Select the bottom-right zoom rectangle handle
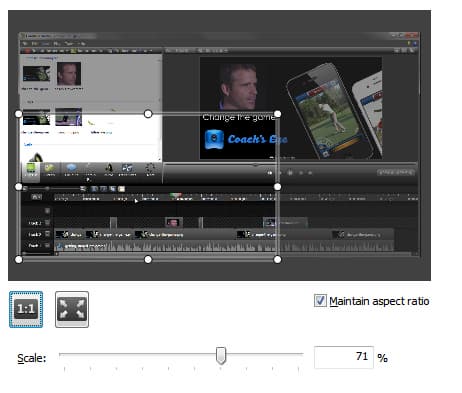The width and height of the screenshot is (462, 393). (x=277, y=259)
